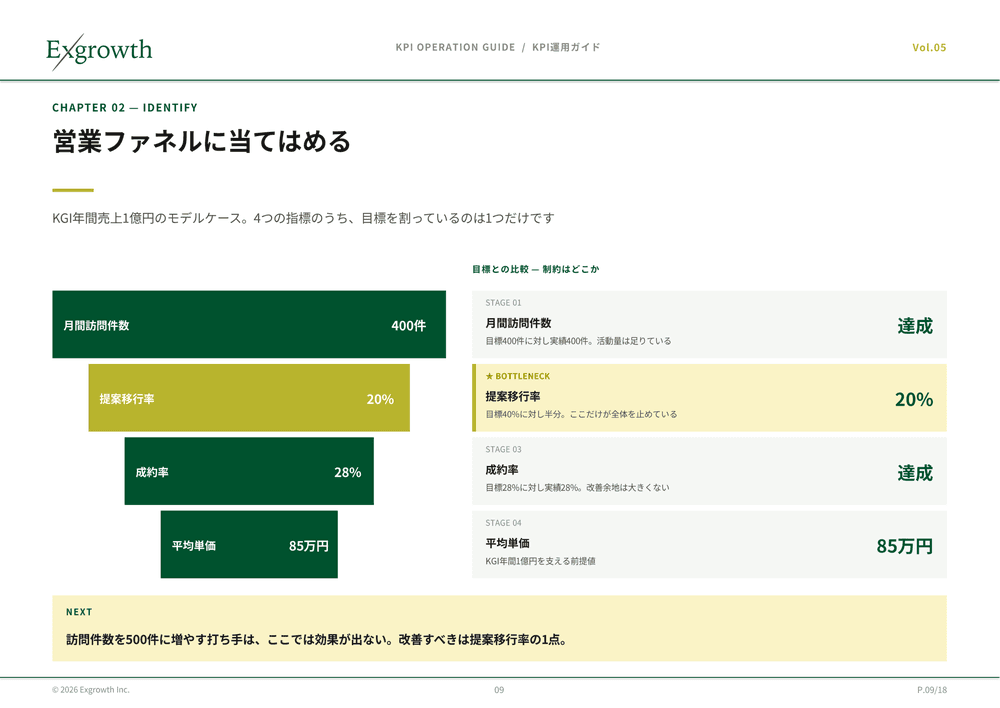
Task: Select the '平均単価' funnel bar
Action: pos(249,545)
